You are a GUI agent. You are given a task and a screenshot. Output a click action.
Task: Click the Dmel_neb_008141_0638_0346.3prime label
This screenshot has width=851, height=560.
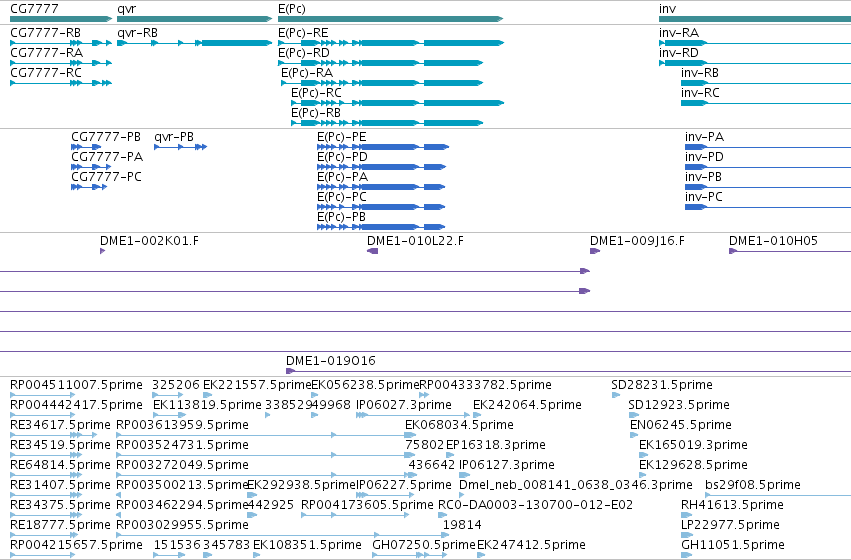tap(576, 486)
